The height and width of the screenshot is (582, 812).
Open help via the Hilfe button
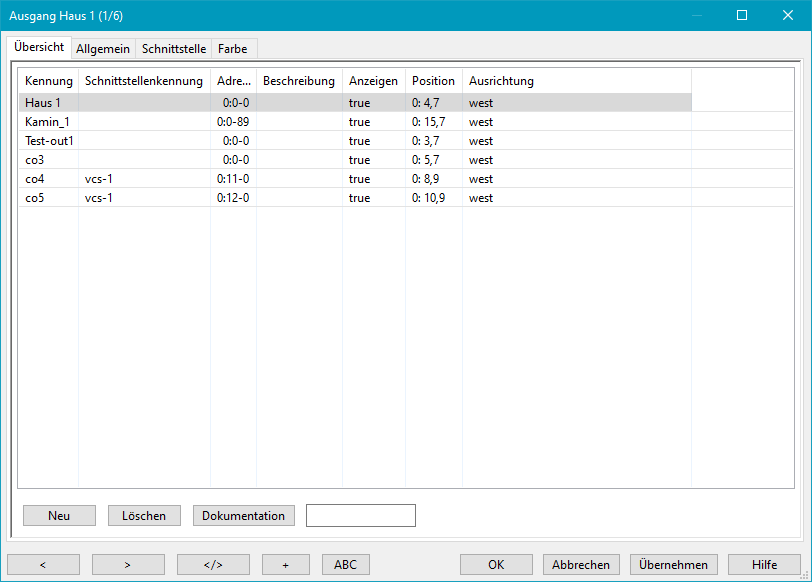(764, 564)
